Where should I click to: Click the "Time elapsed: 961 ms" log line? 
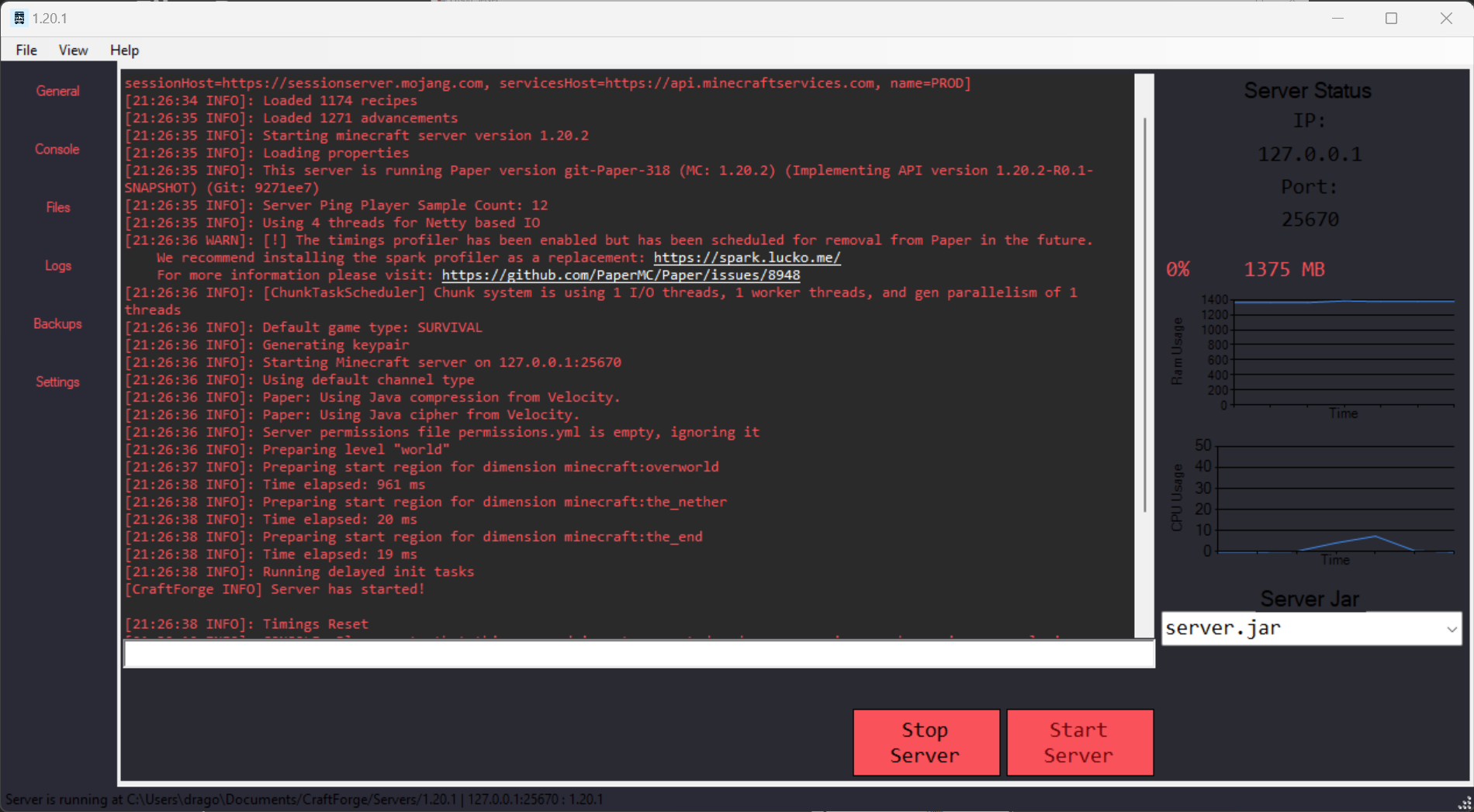pos(275,485)
